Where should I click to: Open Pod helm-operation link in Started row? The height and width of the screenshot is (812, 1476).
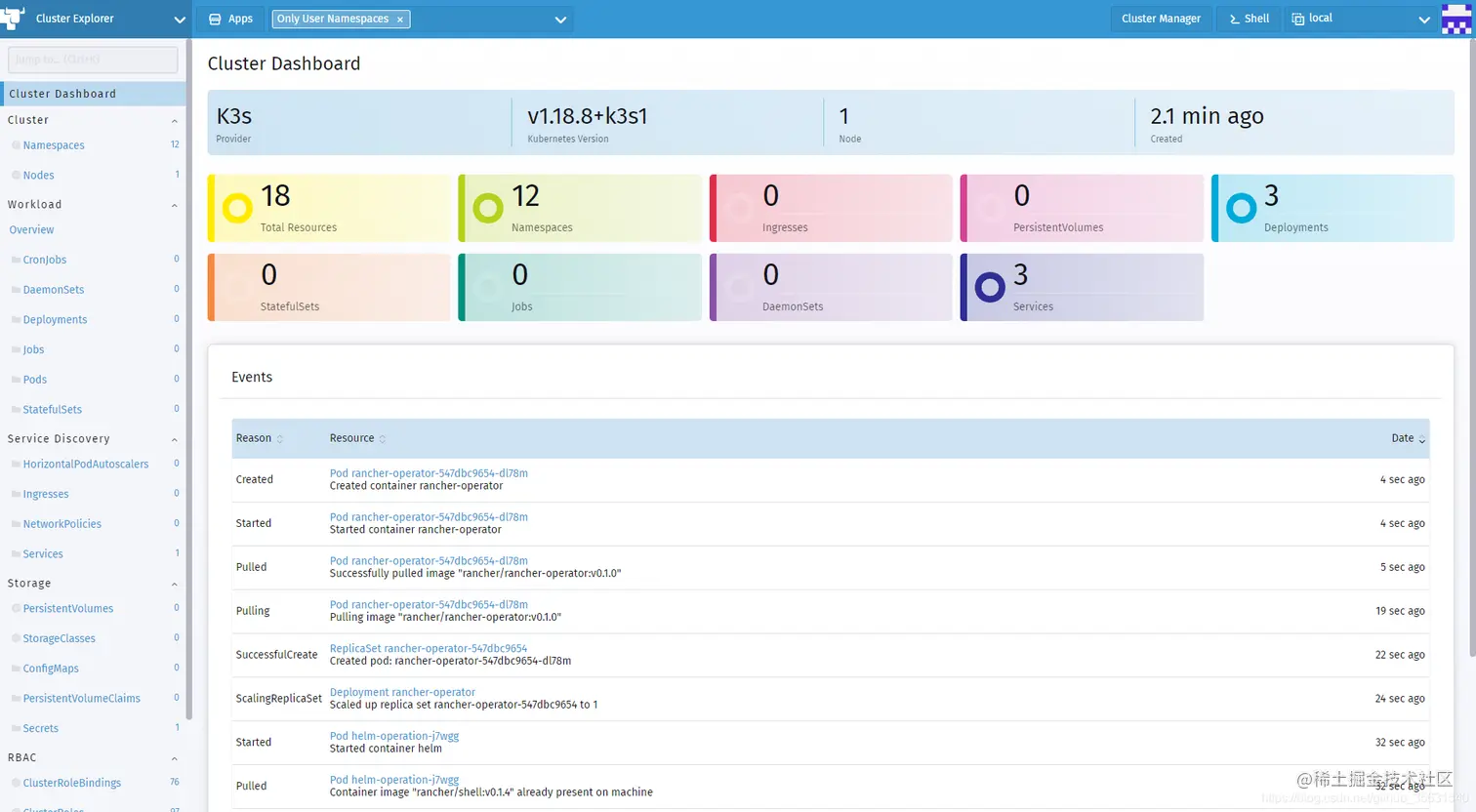[394, 737]
